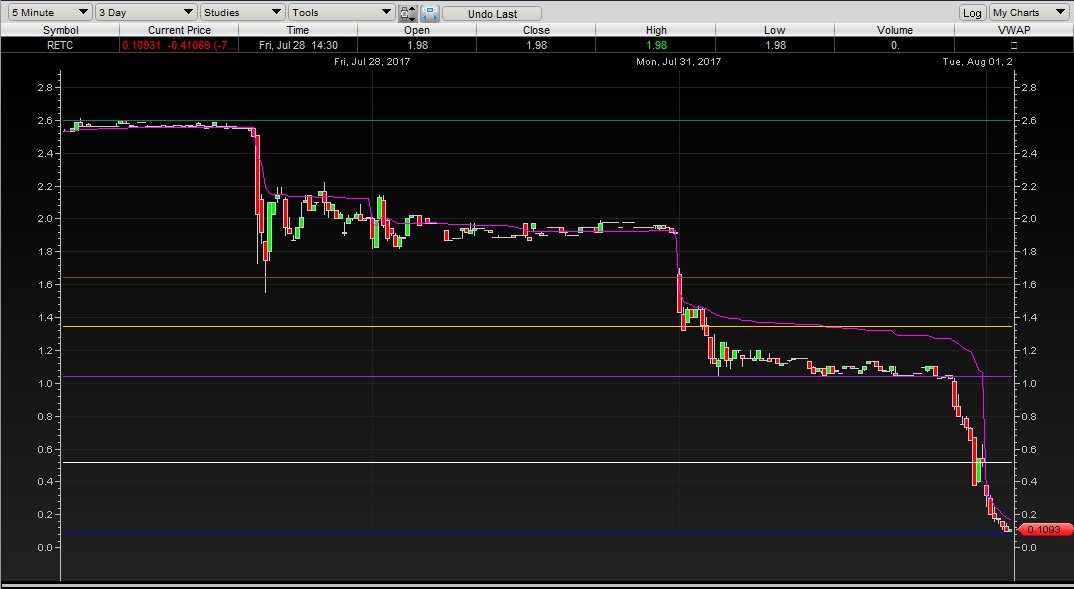Viewport: 1074px width, 589px height.
Task: Select the yellow horizontal line near 1.35
Action: (x=538, y=327)
